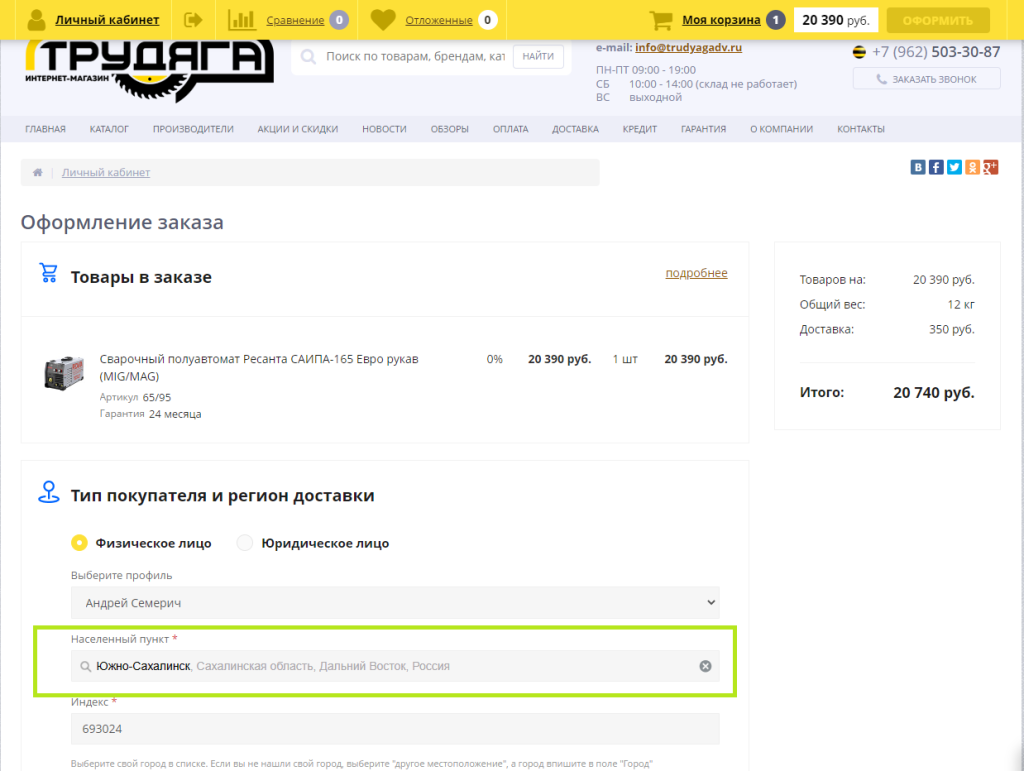
Task: Open КОНТАКТЫ menu item
Action: 861,129
